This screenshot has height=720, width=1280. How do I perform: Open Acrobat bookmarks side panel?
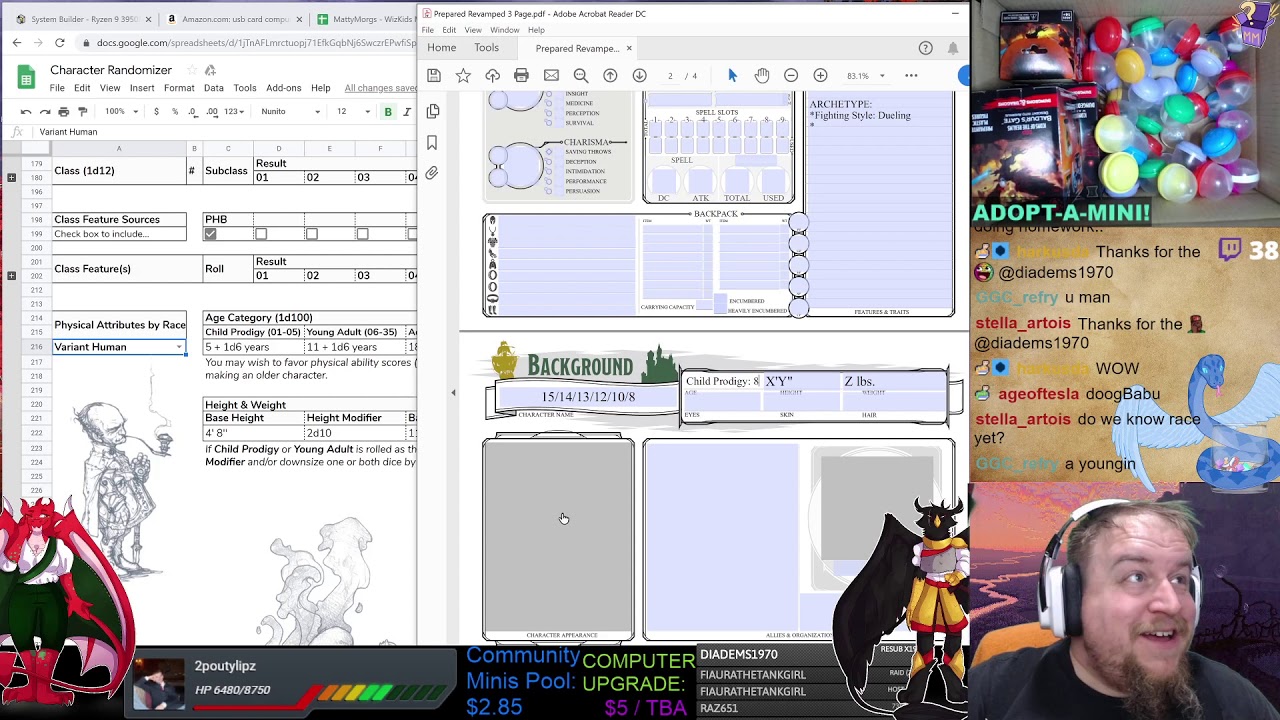[432, 143]
